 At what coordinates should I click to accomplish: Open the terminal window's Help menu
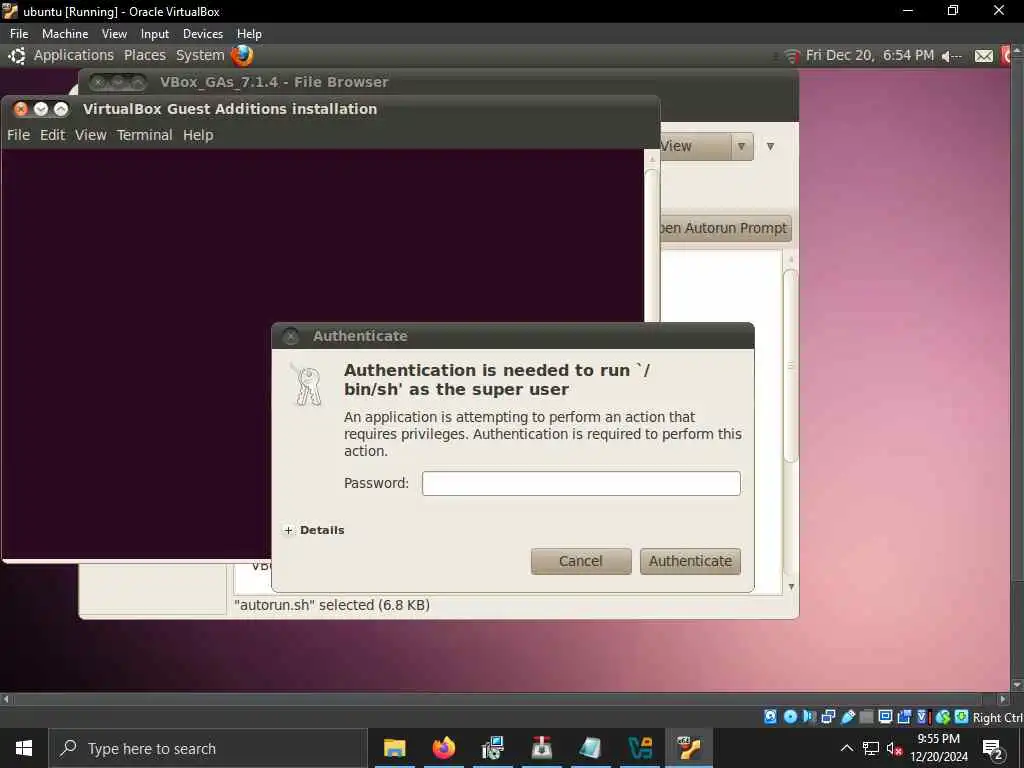198,135
